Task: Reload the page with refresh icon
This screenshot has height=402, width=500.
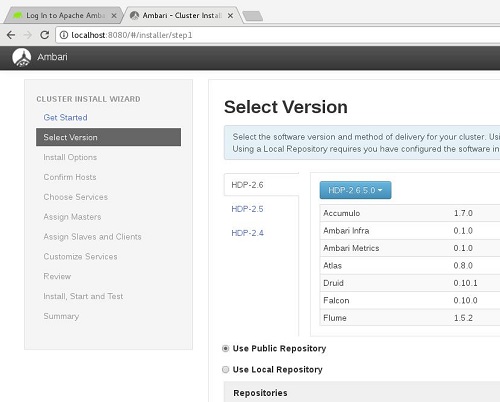Action: (45, 35)
